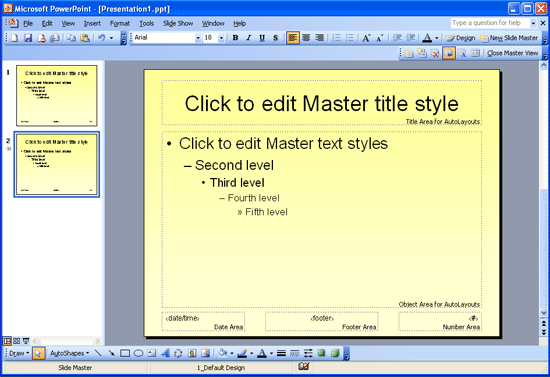Turn on numbered list formatting
Viewport: 550px width, 377px height.
click(x=336, y=38)
